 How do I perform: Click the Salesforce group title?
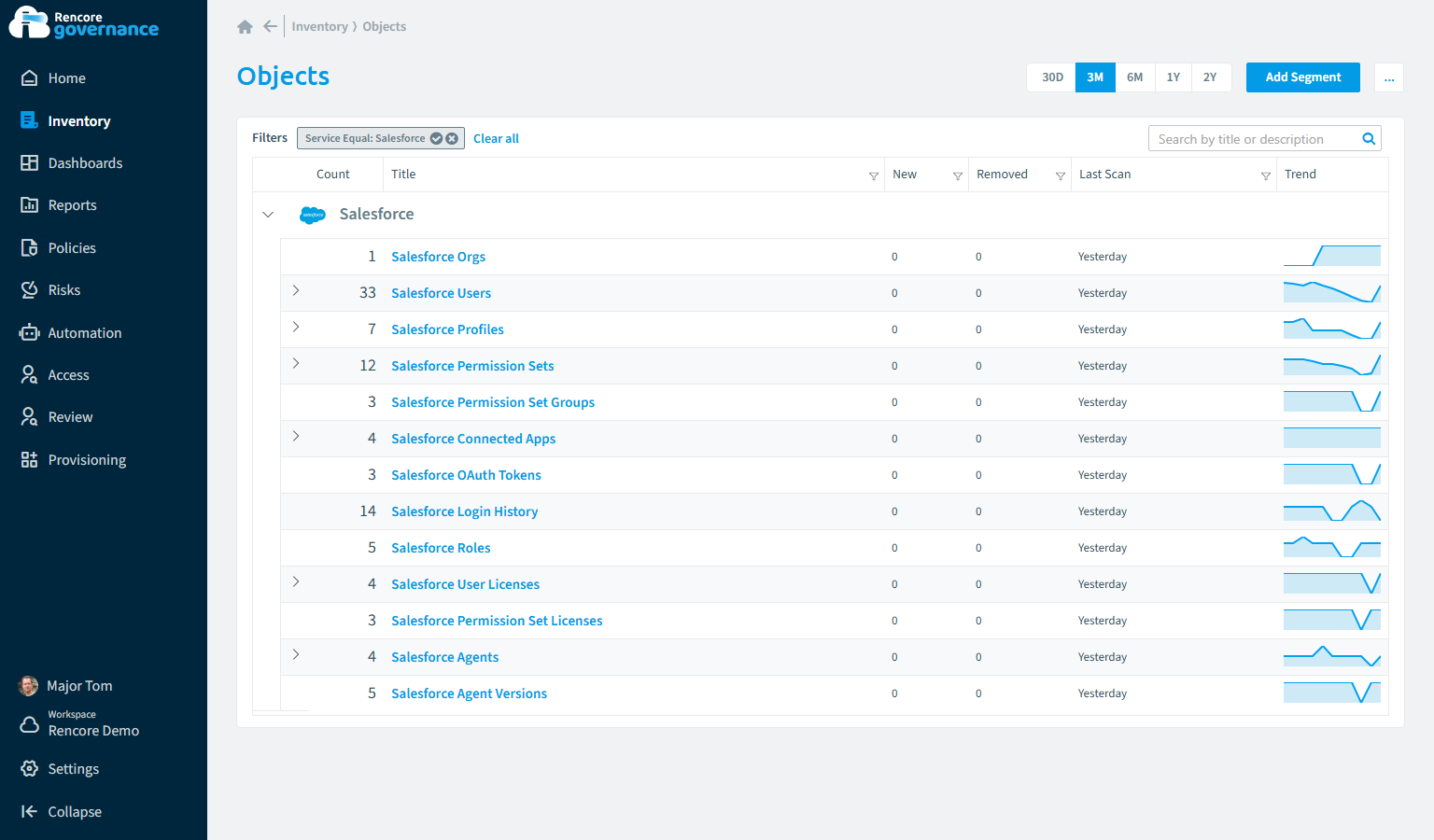(376, 214)
